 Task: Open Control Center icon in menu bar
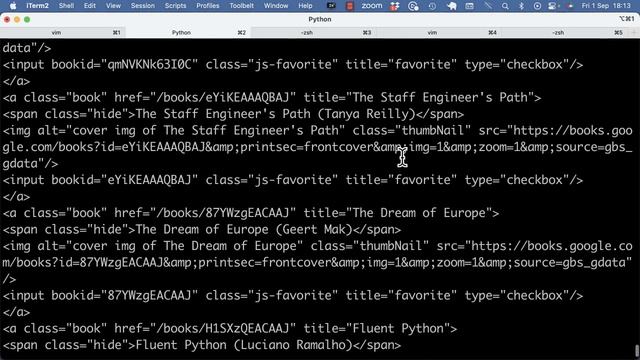[x=551, y=6]
